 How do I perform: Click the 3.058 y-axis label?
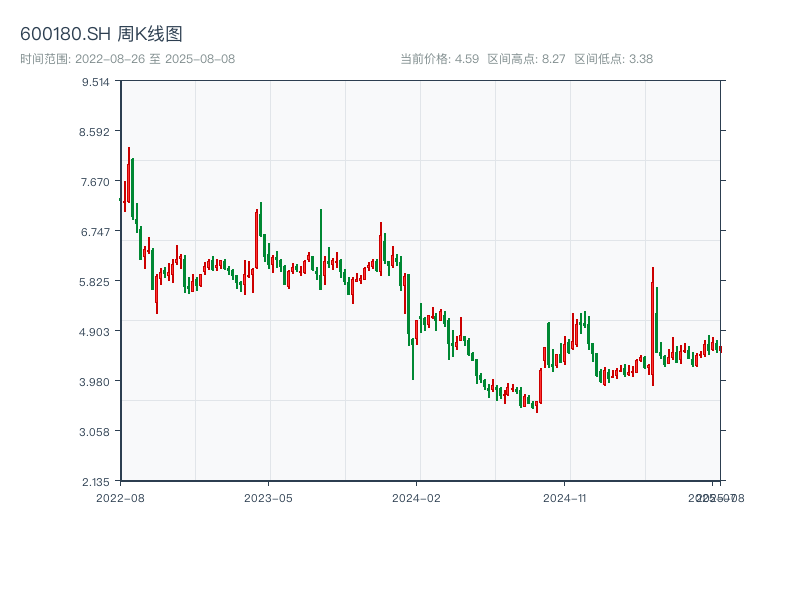pos(96,432)
